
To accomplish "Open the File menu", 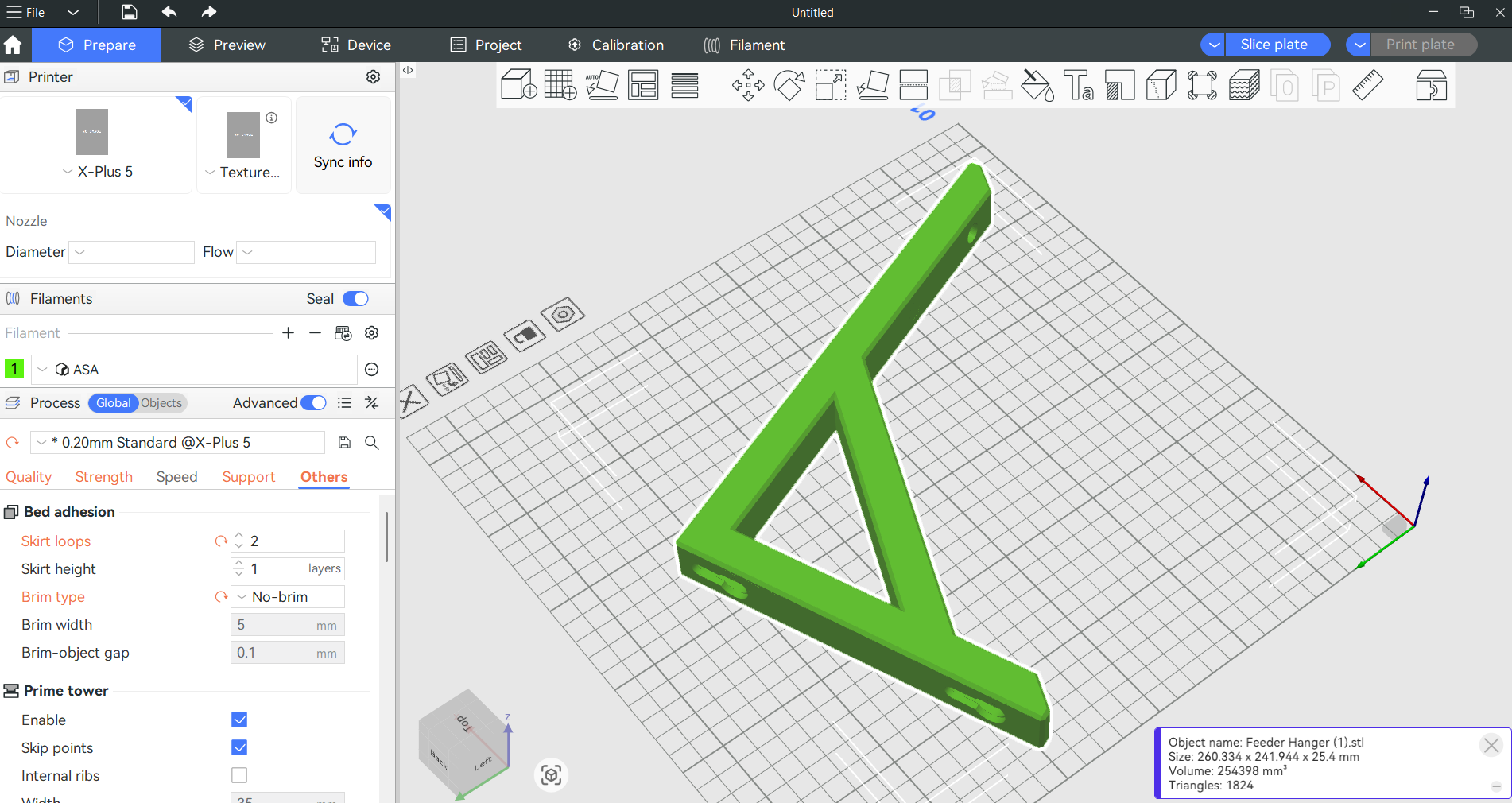I will click(25, 12).
